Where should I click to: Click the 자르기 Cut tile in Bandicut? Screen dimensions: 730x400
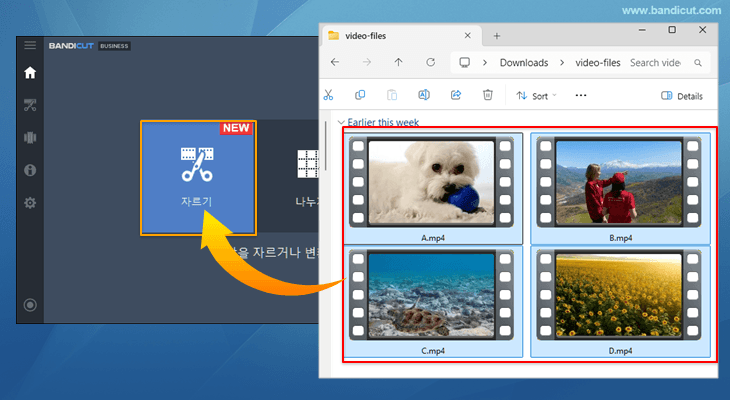click(x=198, y=178)
